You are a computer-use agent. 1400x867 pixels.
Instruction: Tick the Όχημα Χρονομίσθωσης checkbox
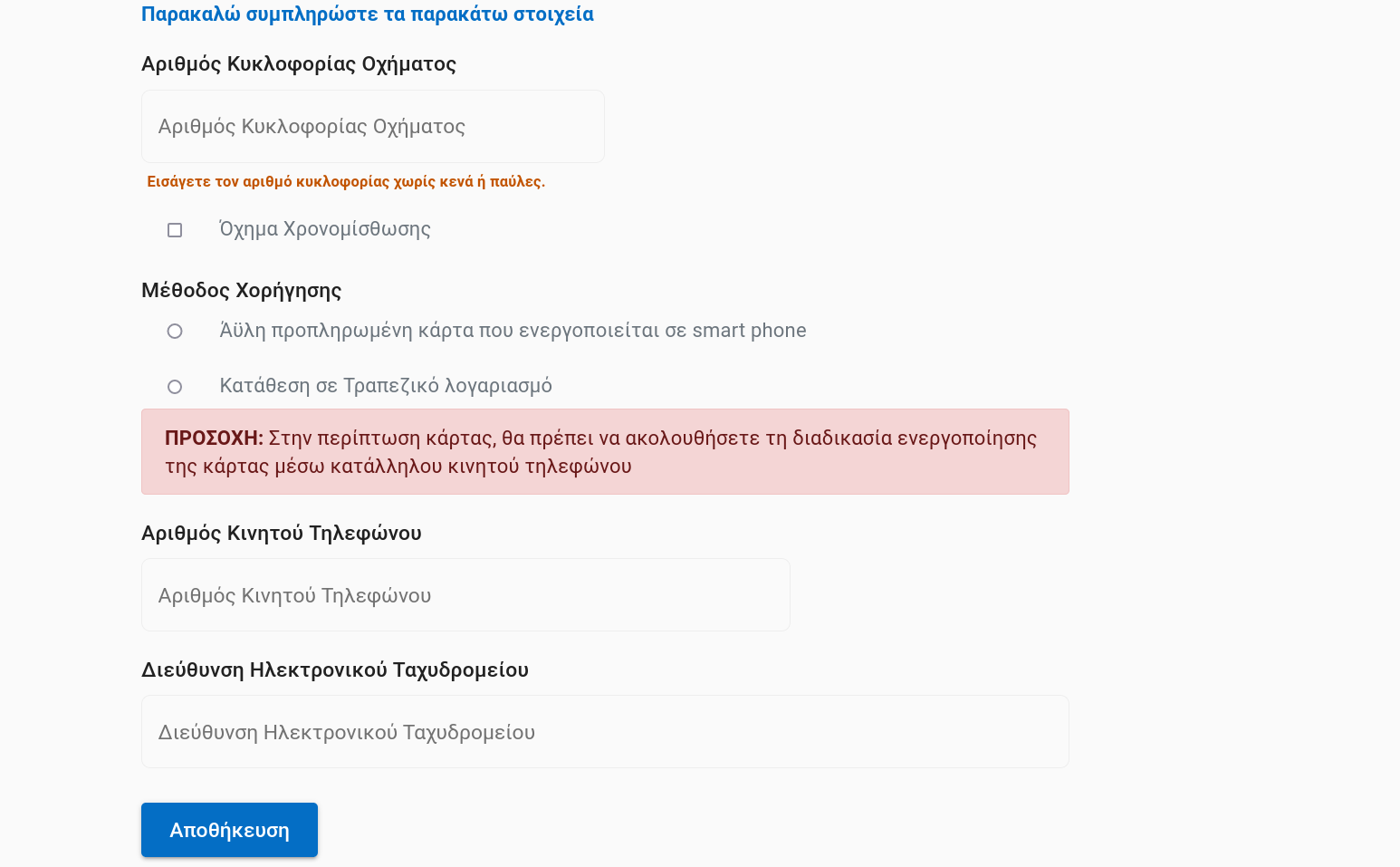point(175,230)
